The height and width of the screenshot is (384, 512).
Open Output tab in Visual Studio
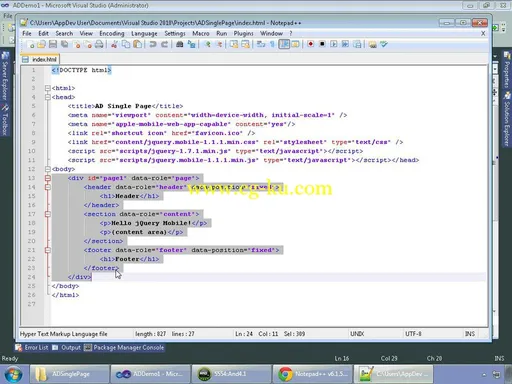67,348
